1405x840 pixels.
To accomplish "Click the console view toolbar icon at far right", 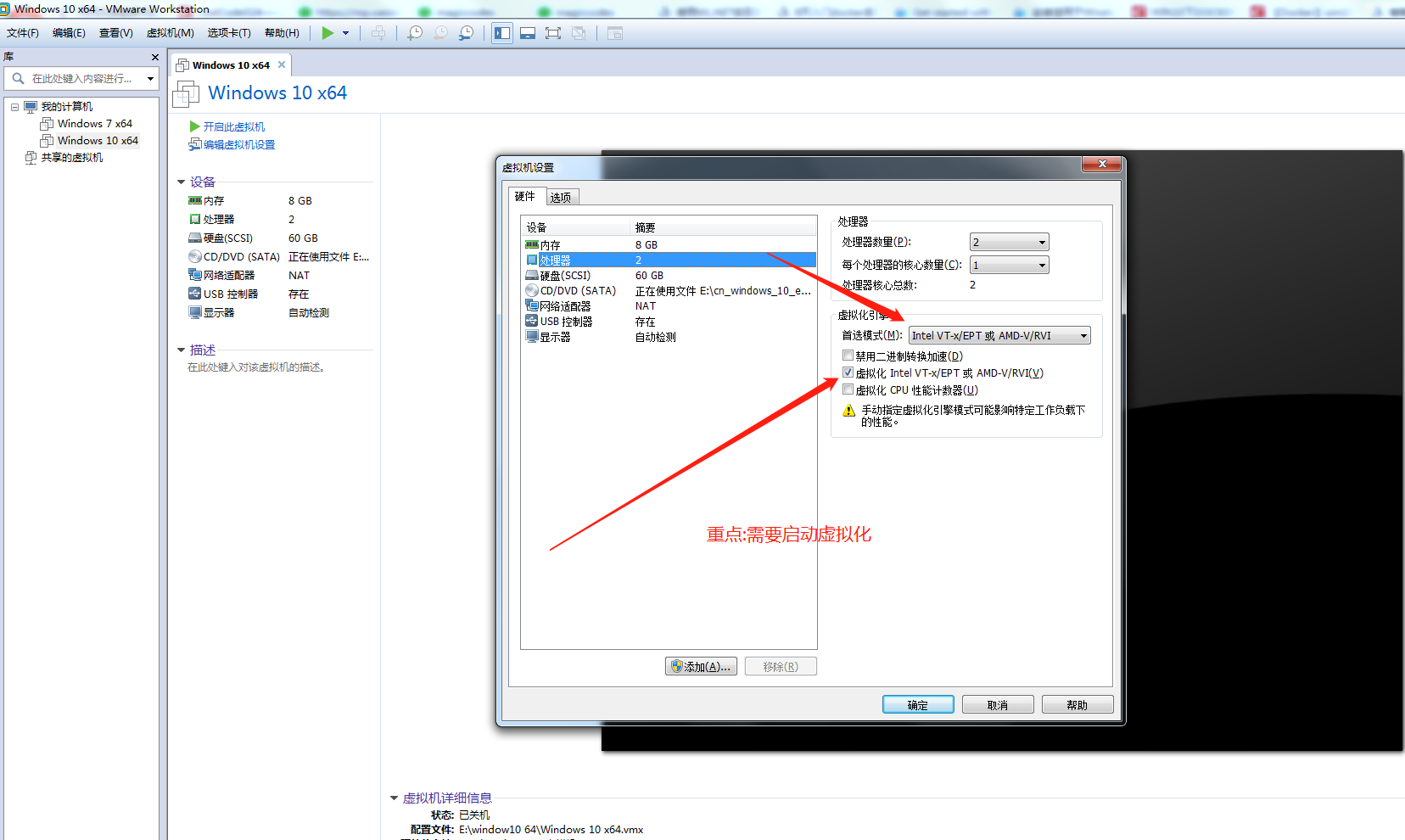I will pyautogui.click(x=615, y=33).
